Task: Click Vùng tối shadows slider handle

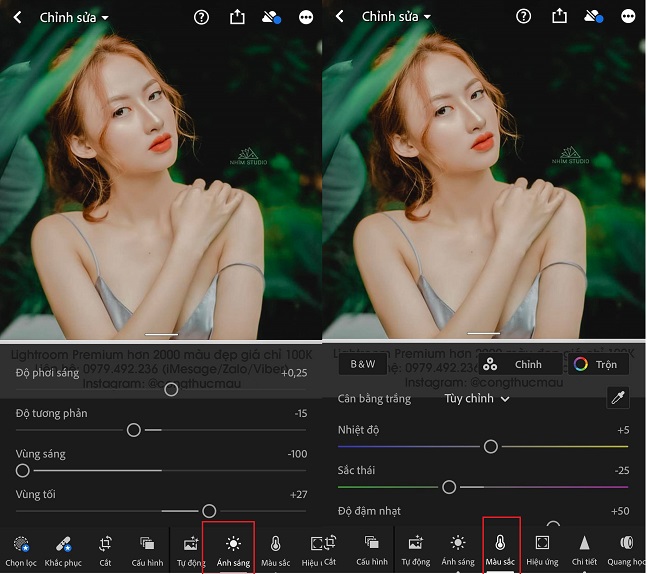Action: (209, 511)
